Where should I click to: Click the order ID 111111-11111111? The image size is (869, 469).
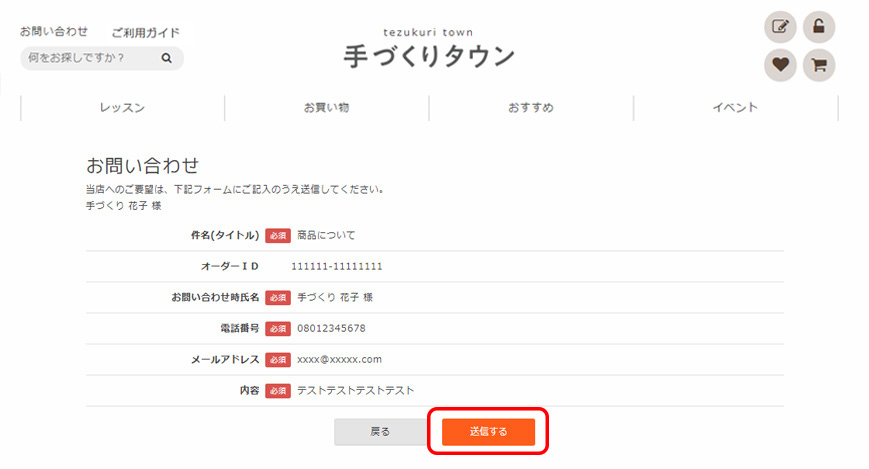click(337, 267)
